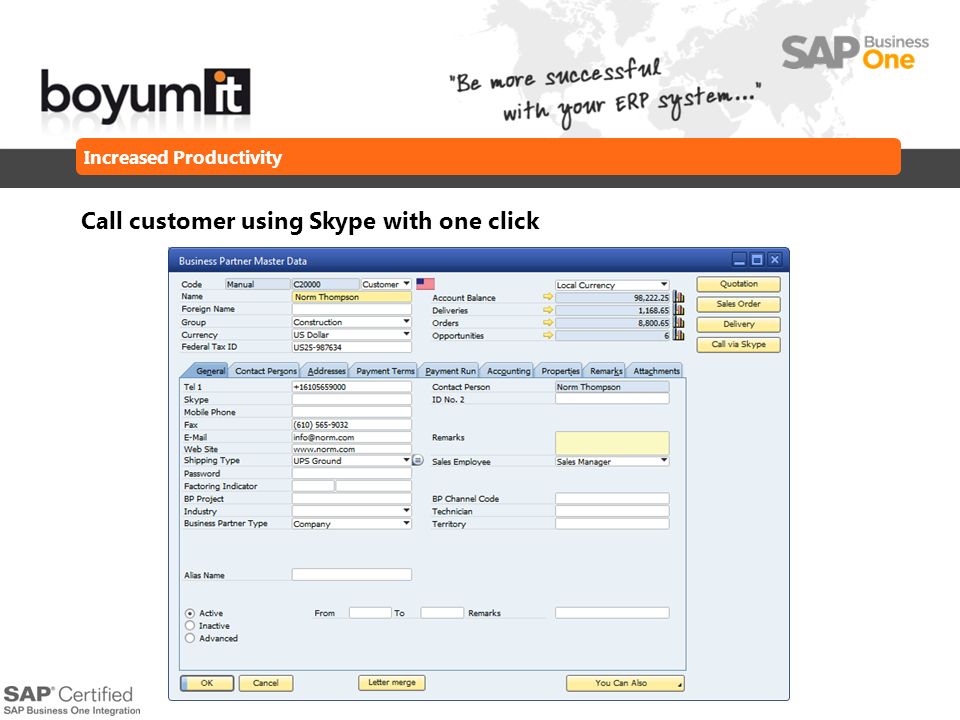Image resolution: width=960 pixels, height=720 pixels.
Task: Open the Shipping Type dropdown
Action: (406, 460)
